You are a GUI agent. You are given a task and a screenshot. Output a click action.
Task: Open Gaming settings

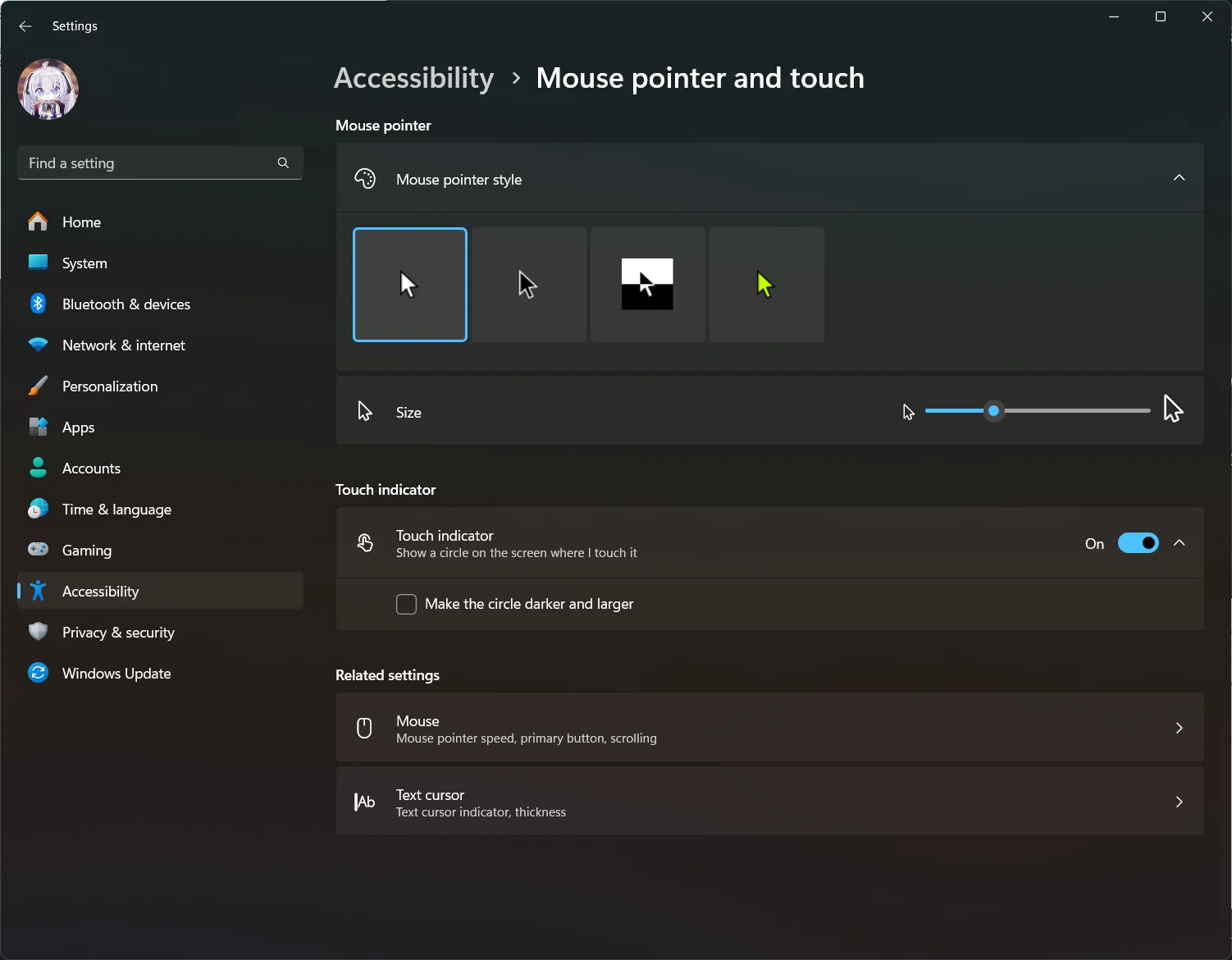(160, 550)
